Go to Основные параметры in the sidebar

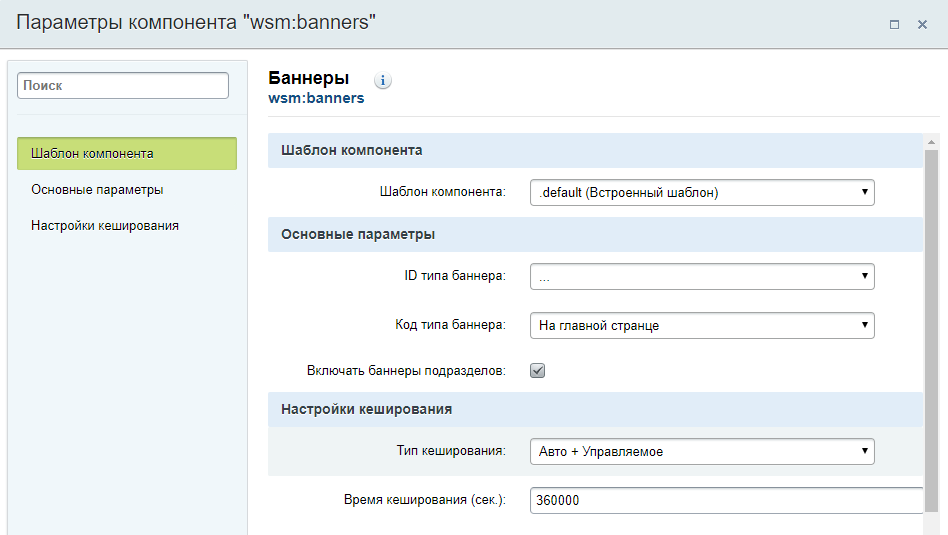pyautogui.click(x=97, y=190)
